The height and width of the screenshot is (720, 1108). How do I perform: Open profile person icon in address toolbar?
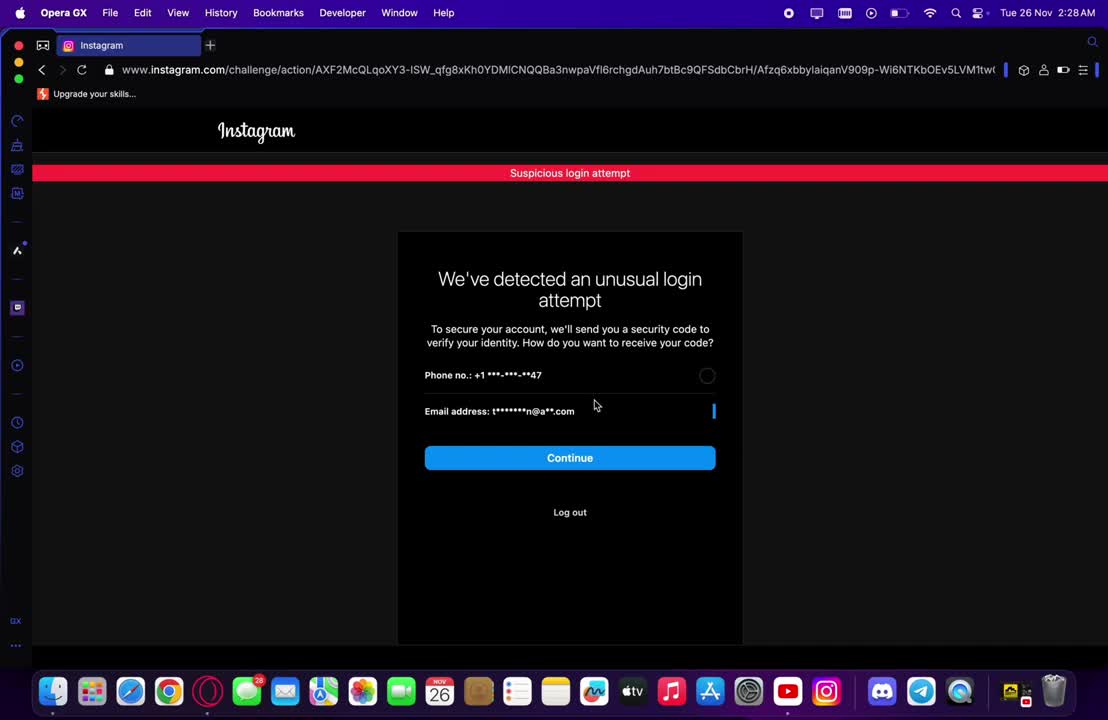click(1043, 70)
